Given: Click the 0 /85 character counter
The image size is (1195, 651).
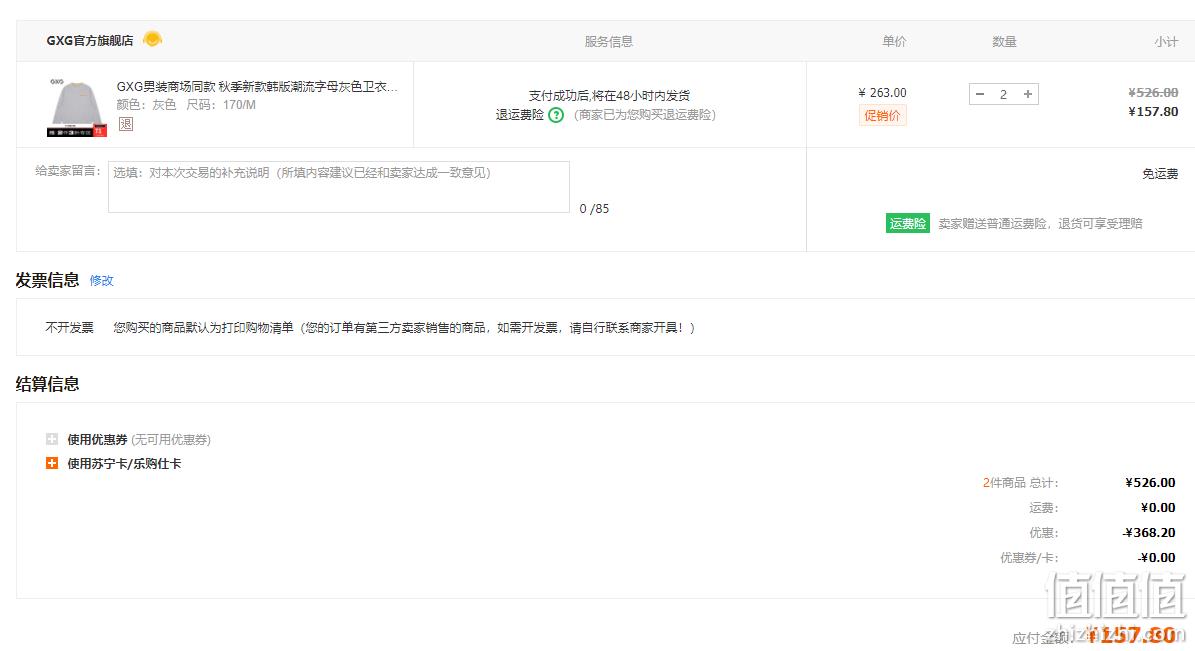Looking at the screenshot, I should (x=594, y=209).
